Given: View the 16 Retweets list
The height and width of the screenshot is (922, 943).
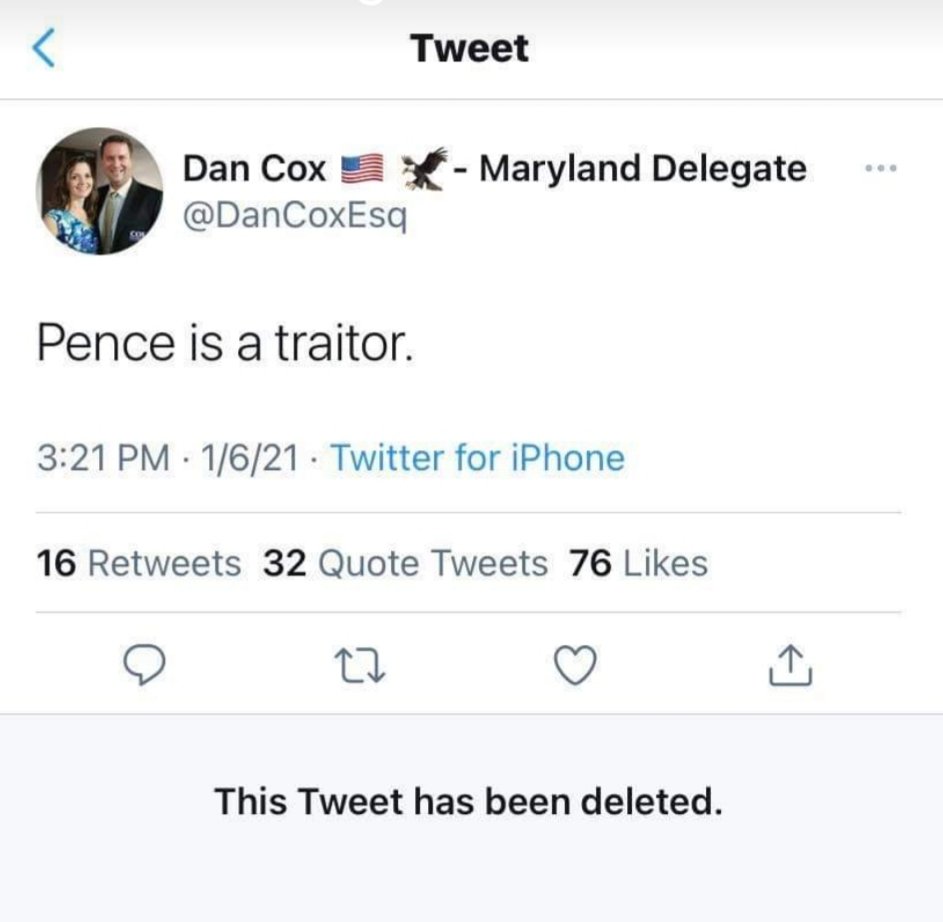Looking at the screenshot, I should point(138,564).
